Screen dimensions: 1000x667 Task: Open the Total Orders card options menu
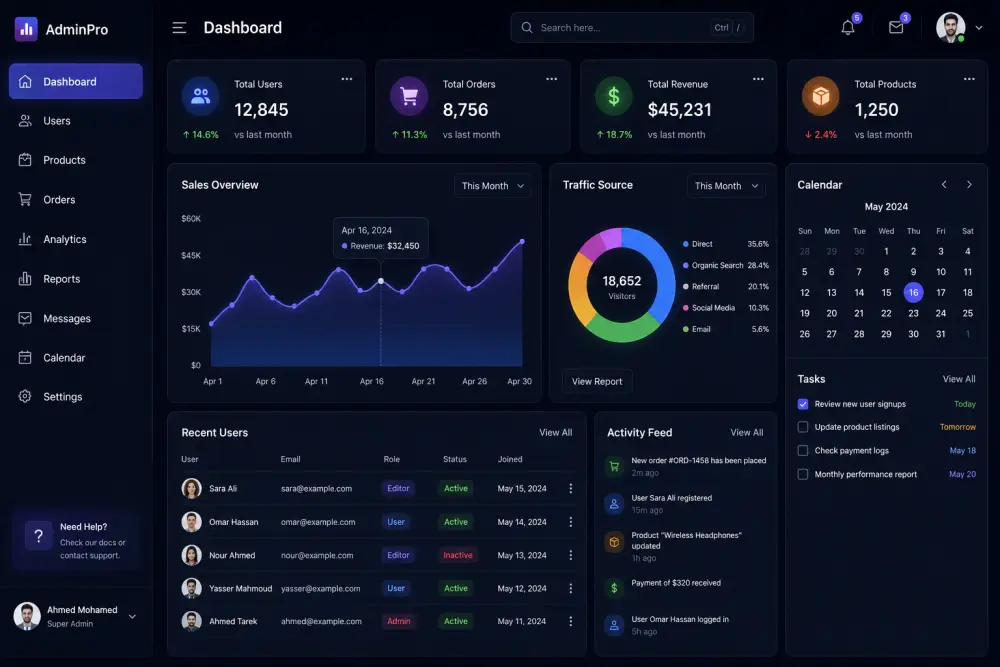[x=552, y=79]
